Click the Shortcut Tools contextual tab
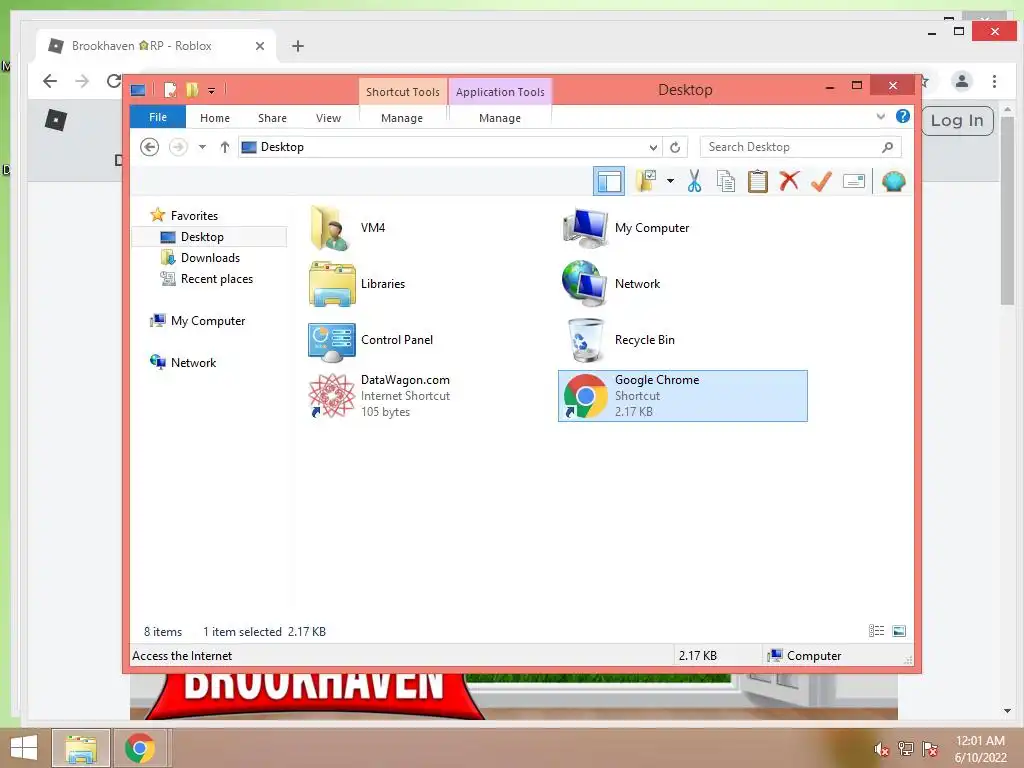1024x768 pixels. (x=402, y=92)
